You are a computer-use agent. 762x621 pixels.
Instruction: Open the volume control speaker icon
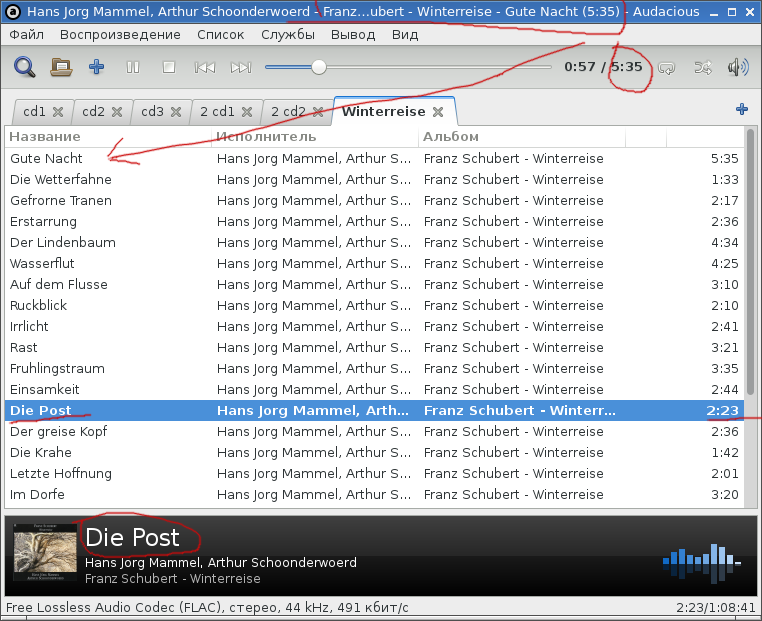pyautogui.click(x=738, y=67)
